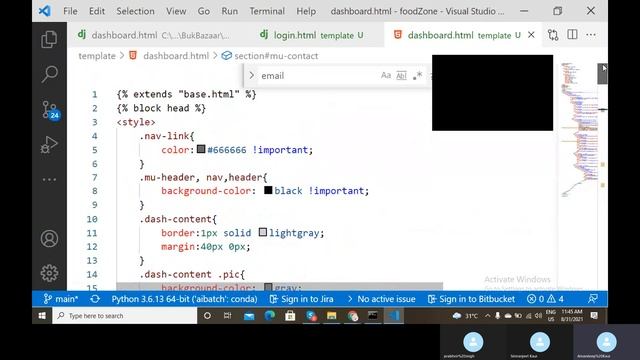Click No active issue status item
Screen dimensions: 640x360
[x=381, y=299]
